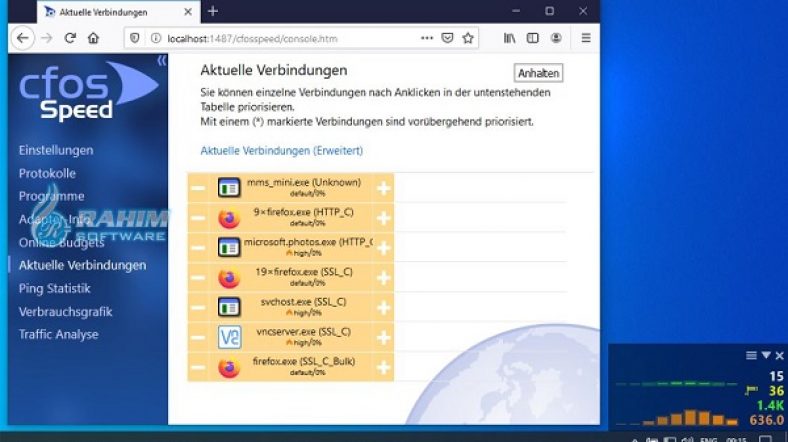The width and height of the screenshot is (788, 442).
Task: Lower priority of vncserver.exe connection
Action: (198, 337)
